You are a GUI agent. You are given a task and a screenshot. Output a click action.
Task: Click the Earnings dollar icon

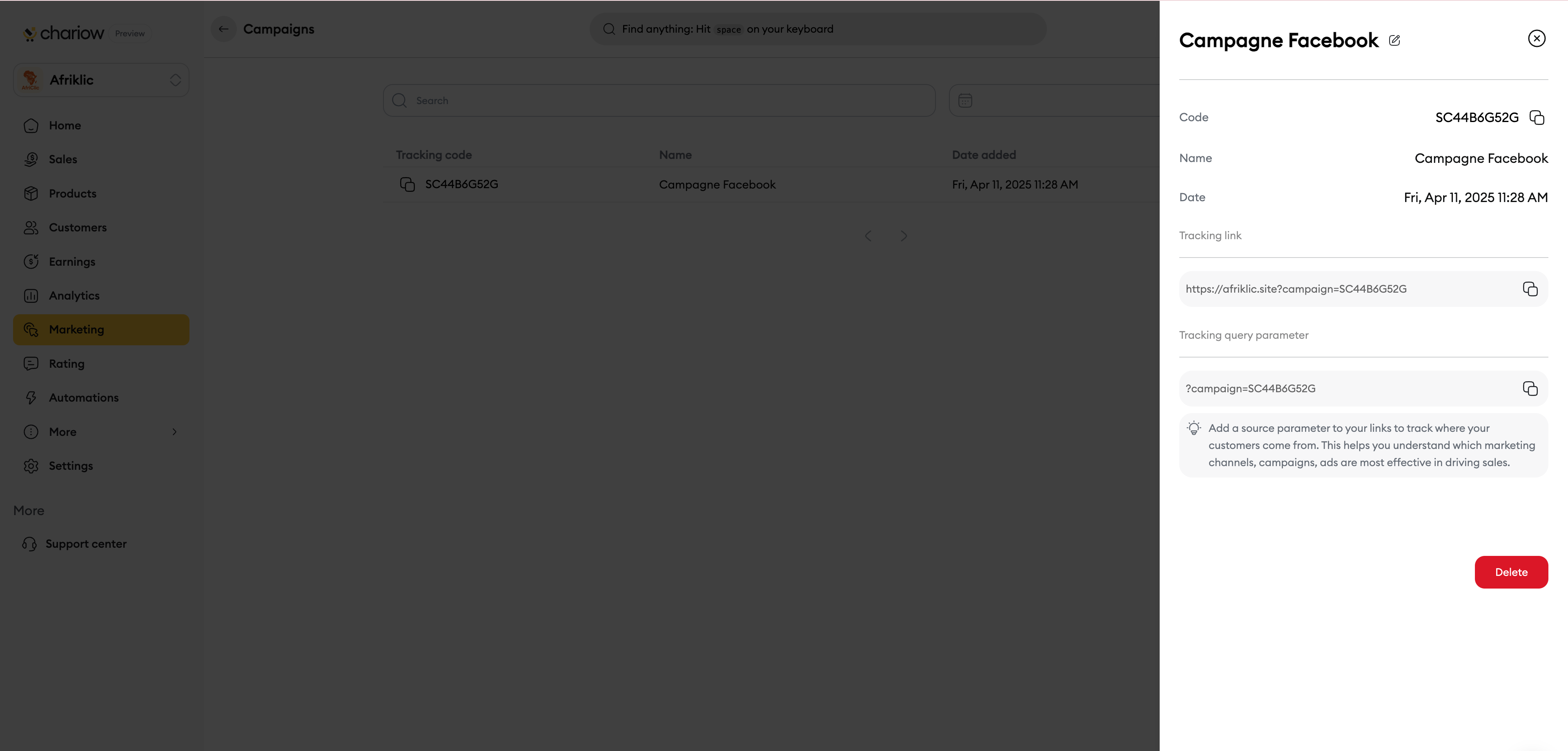tap(31, 262)
